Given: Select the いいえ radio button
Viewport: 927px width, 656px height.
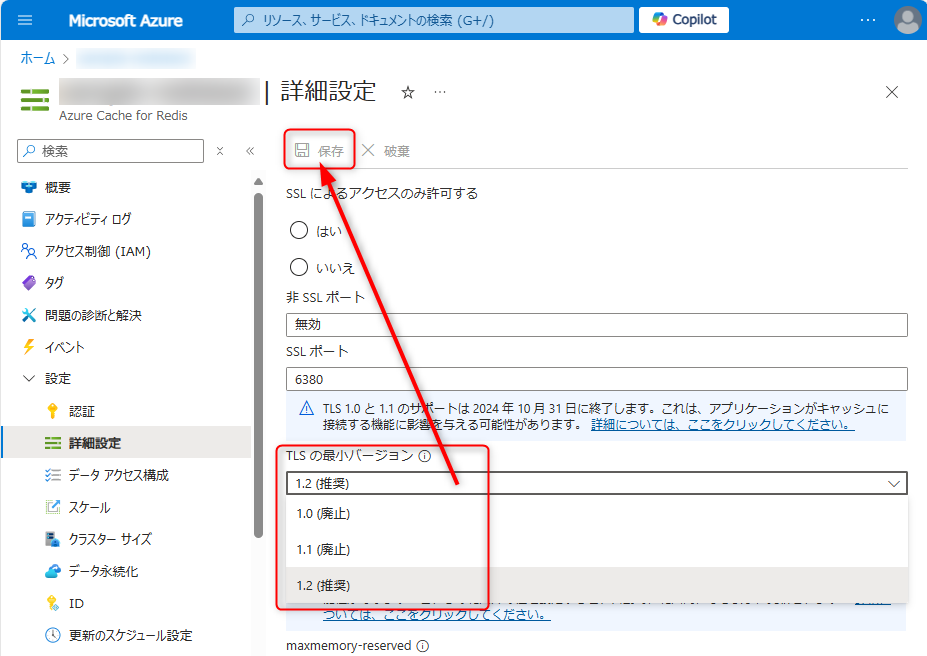Looking at the screenshot, I should tap(298, 267).
